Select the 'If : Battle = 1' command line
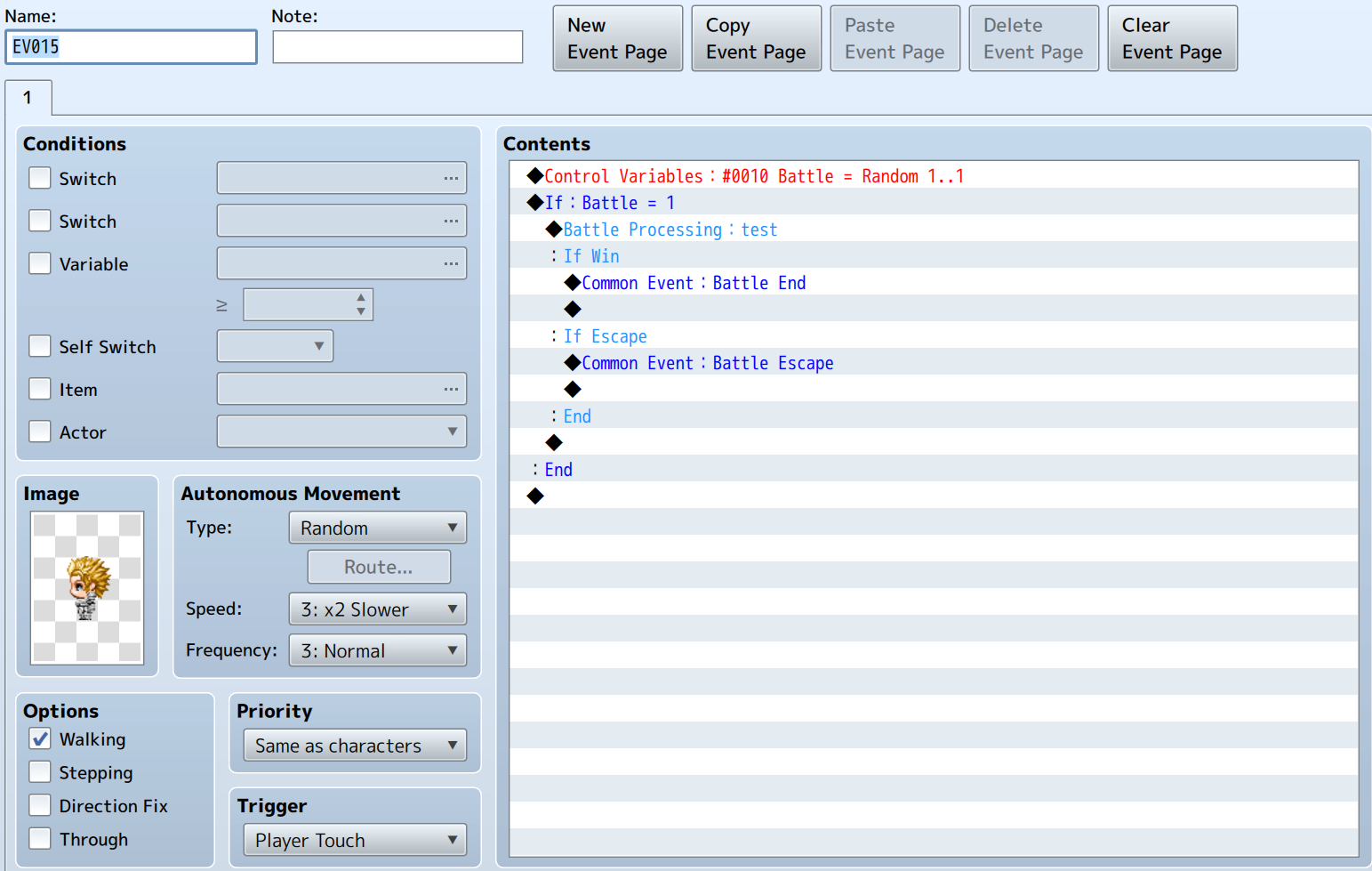Screen dimensions: 1372x871 click(934, 202)
